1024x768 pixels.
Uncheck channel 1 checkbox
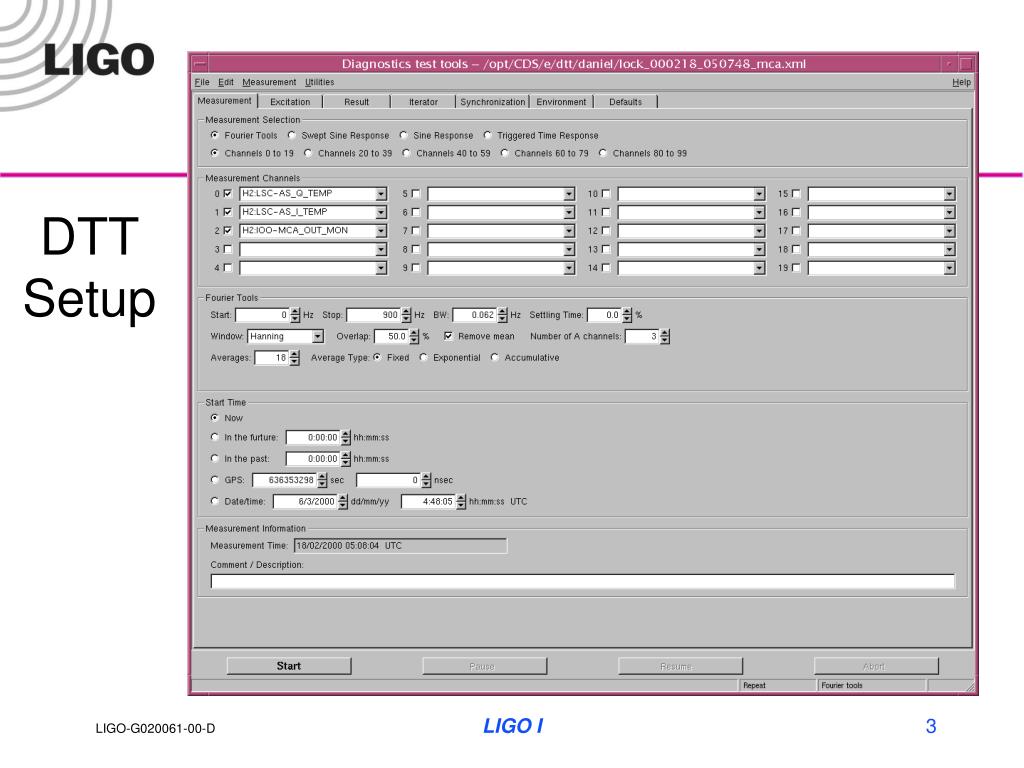[x=227, y=212]
